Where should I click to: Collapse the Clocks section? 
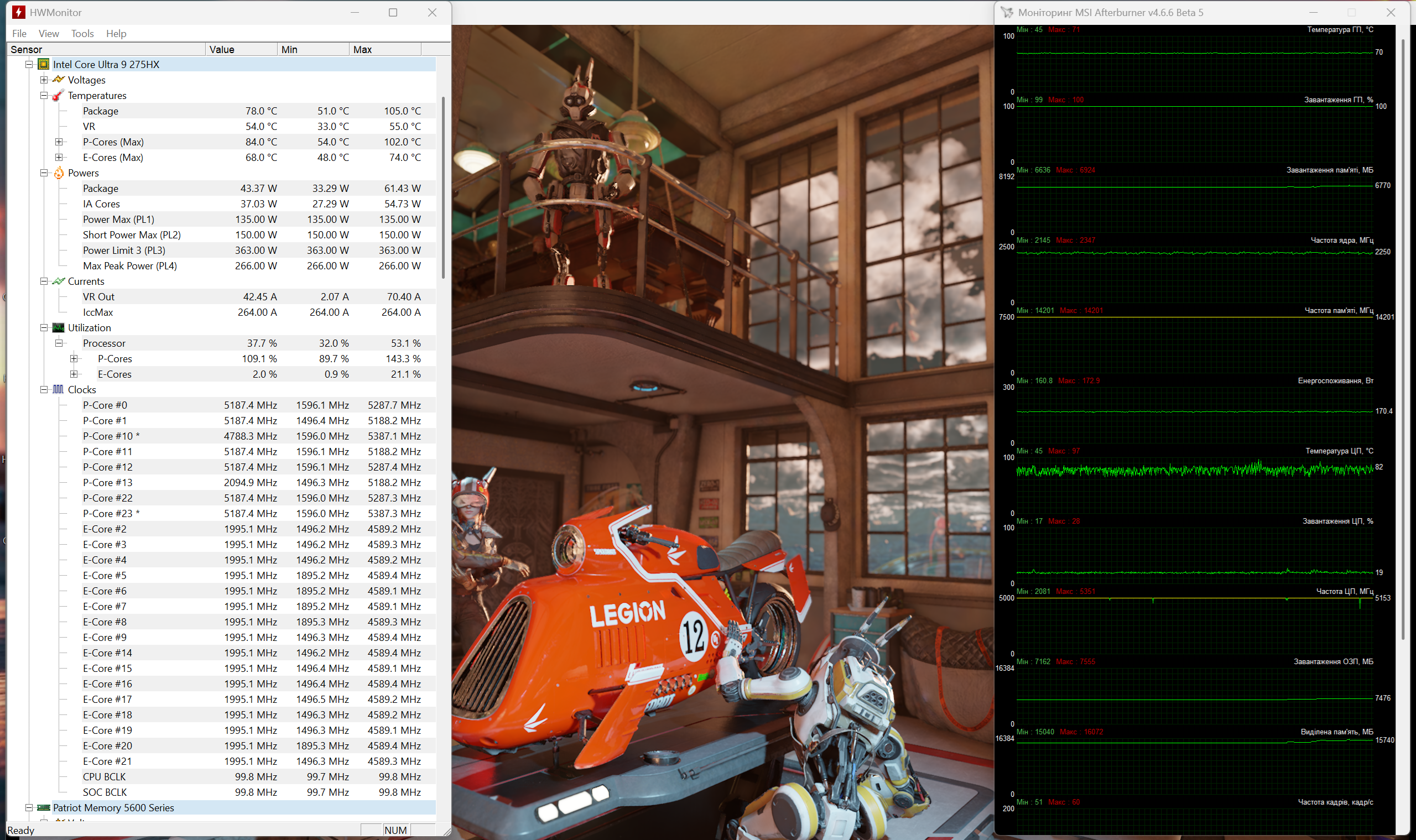(44, 389)
